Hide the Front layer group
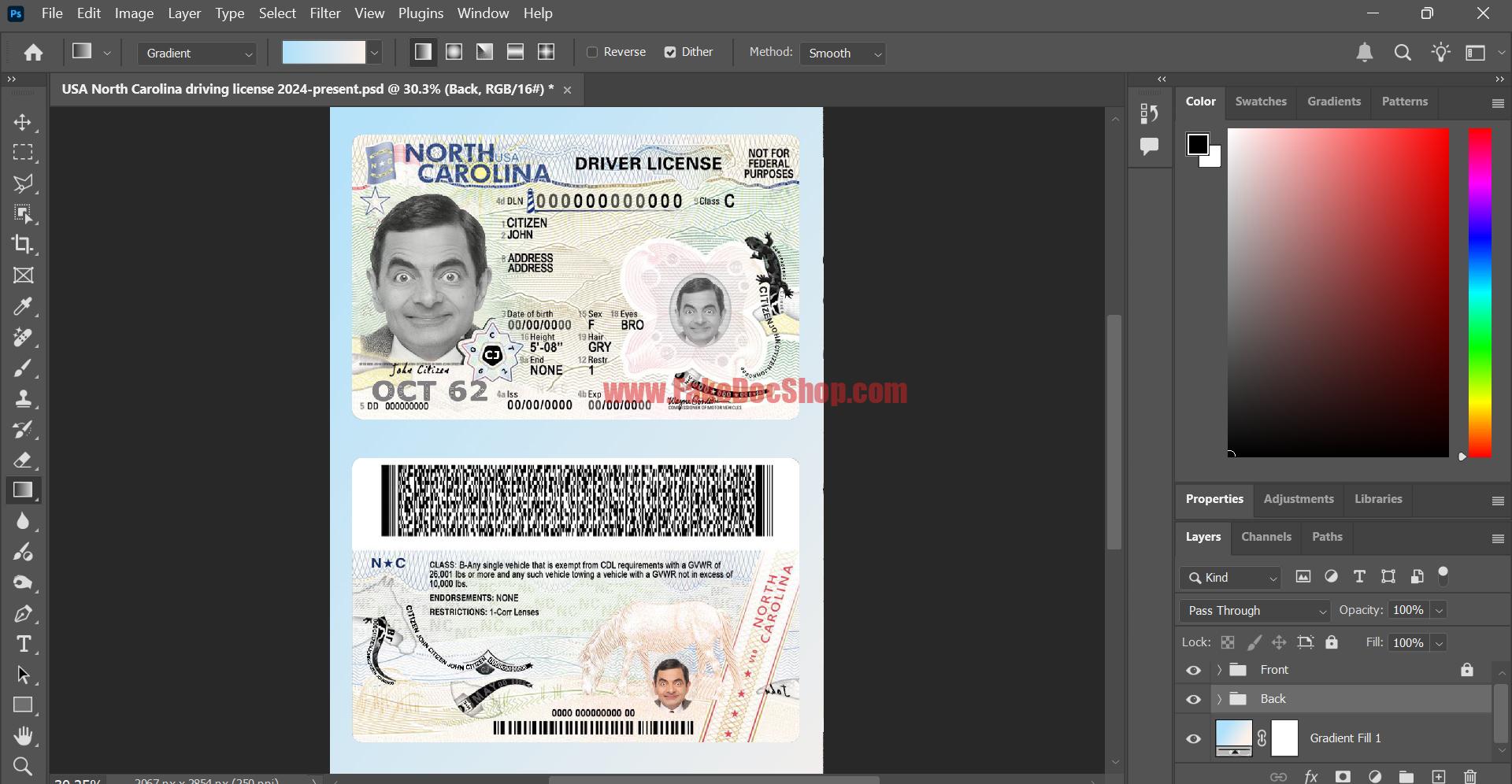The image size is (1512, 784). pyautogui.click(x=1193, y=670)
